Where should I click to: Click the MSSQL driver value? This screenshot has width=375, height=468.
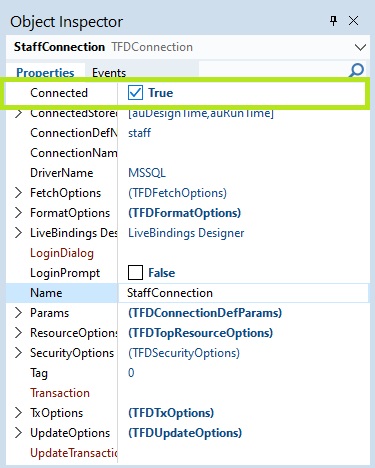tap(147, 173)
